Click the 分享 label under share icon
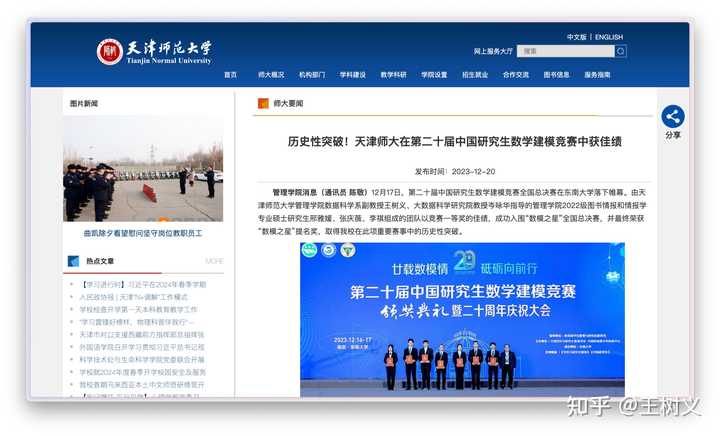Screen dimensions: 720x436 (x=673, y=135)
